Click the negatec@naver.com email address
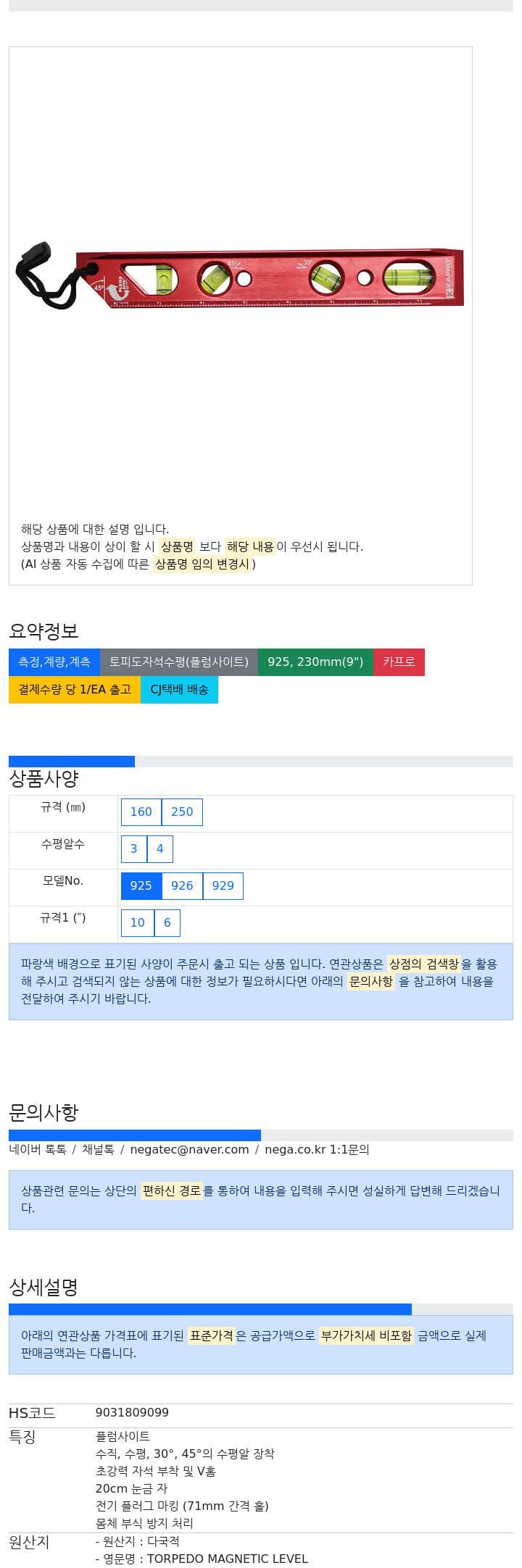The image size is (522, 1568). click(x=189, y=1149)
